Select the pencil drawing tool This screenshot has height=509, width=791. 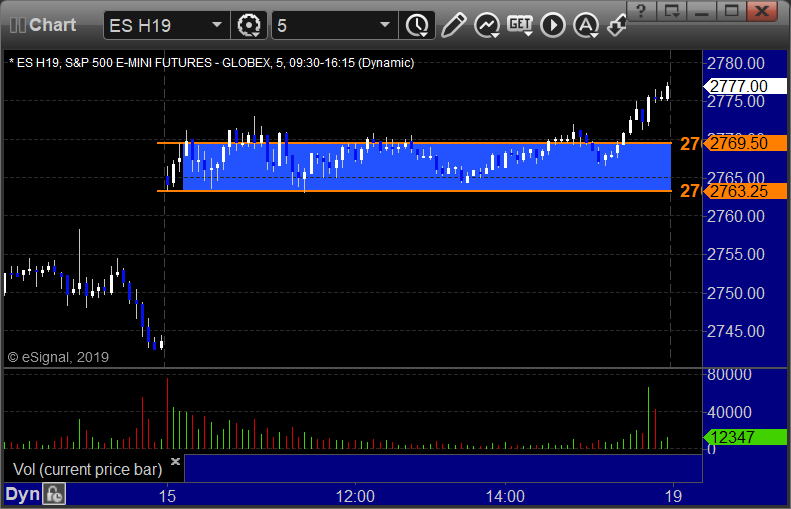pyautogui.click(x=453, y=24)
